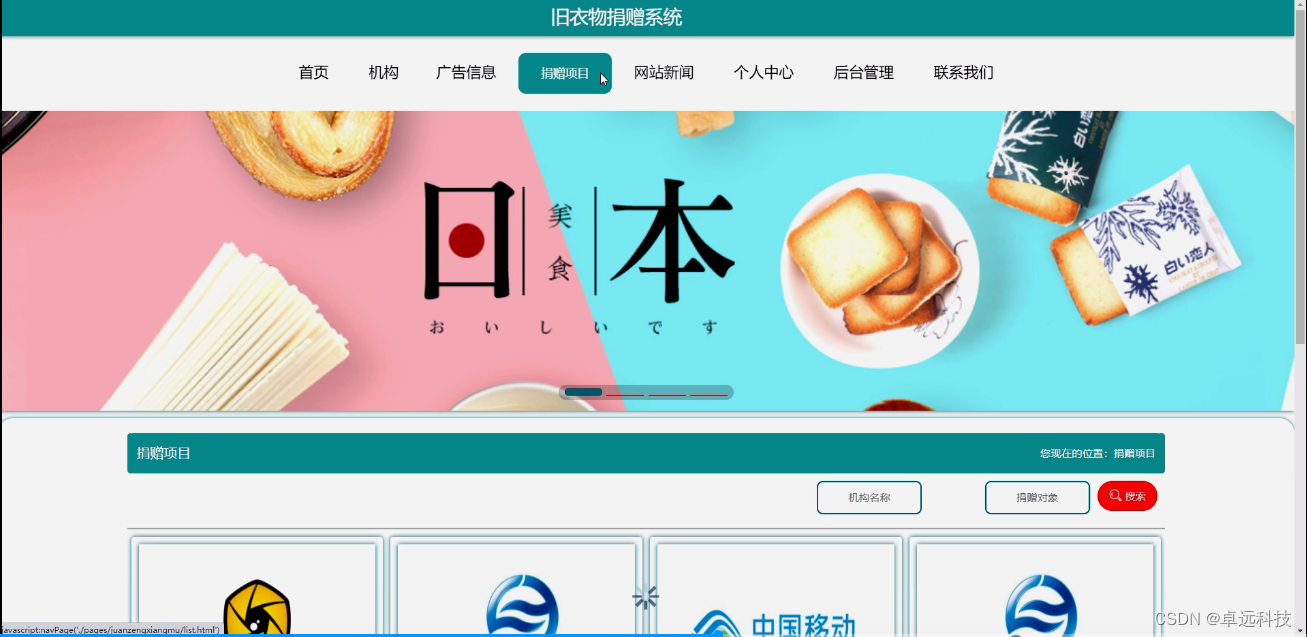The width and height of the screenshot is (1307, 637).
Task: Open 广告信息 page
Action: tap(466, 73)
